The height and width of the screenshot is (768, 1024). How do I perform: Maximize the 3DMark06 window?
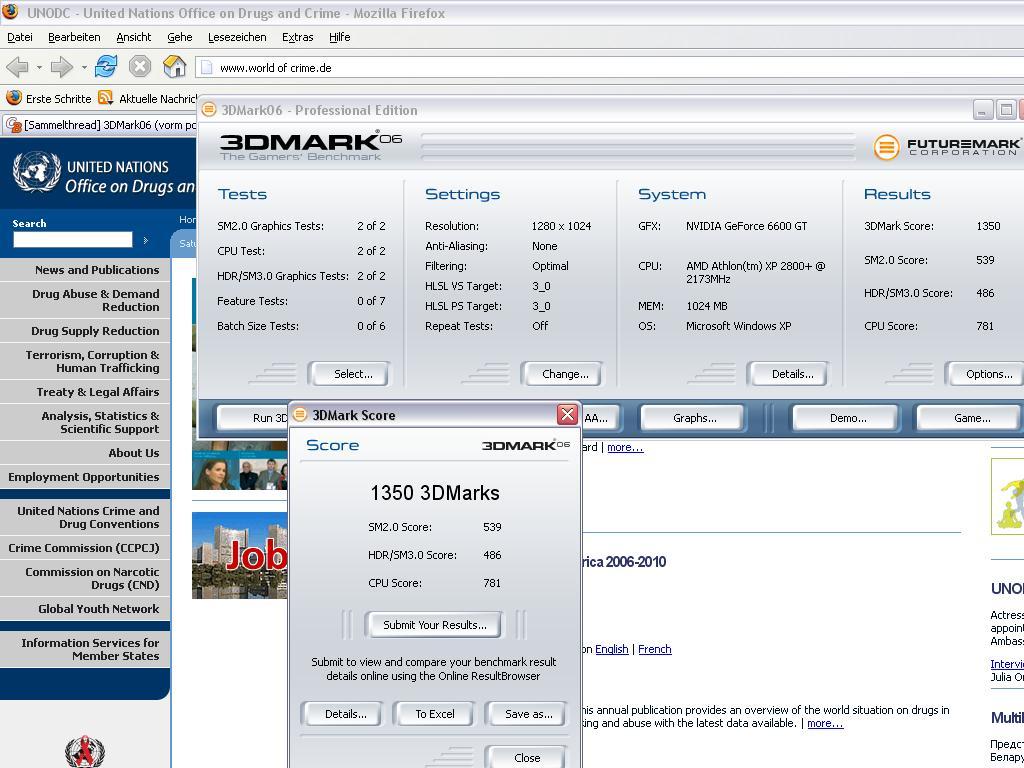click(x=1006, y=110)
